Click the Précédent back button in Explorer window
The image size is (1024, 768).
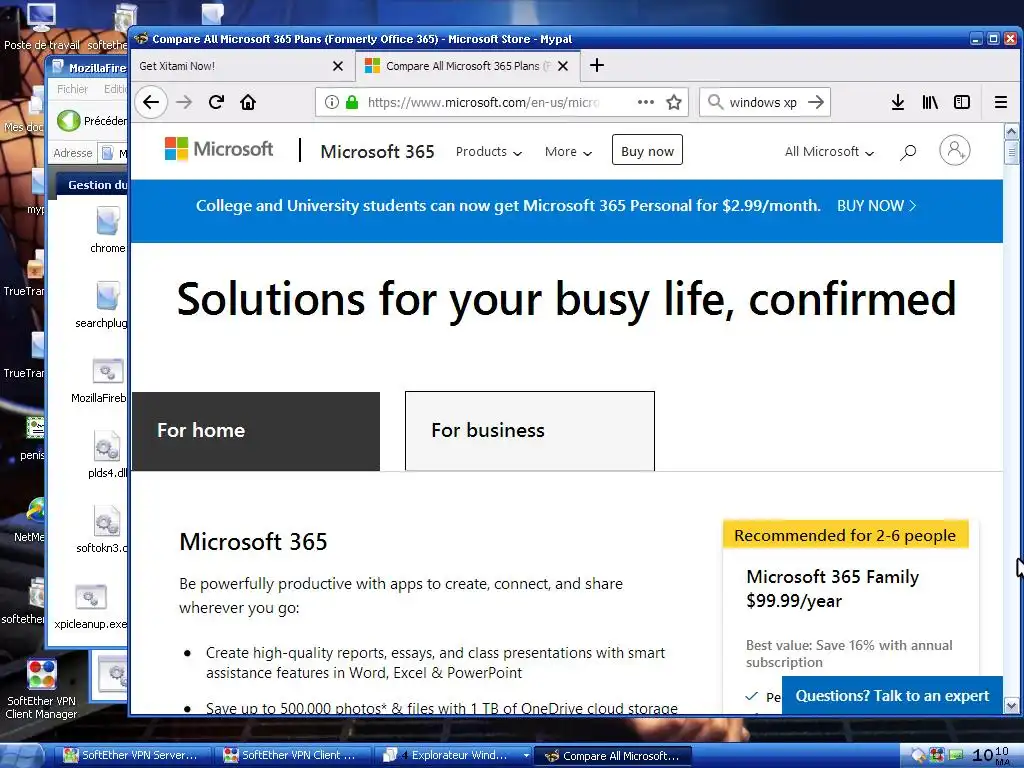(x=92, y=121)
